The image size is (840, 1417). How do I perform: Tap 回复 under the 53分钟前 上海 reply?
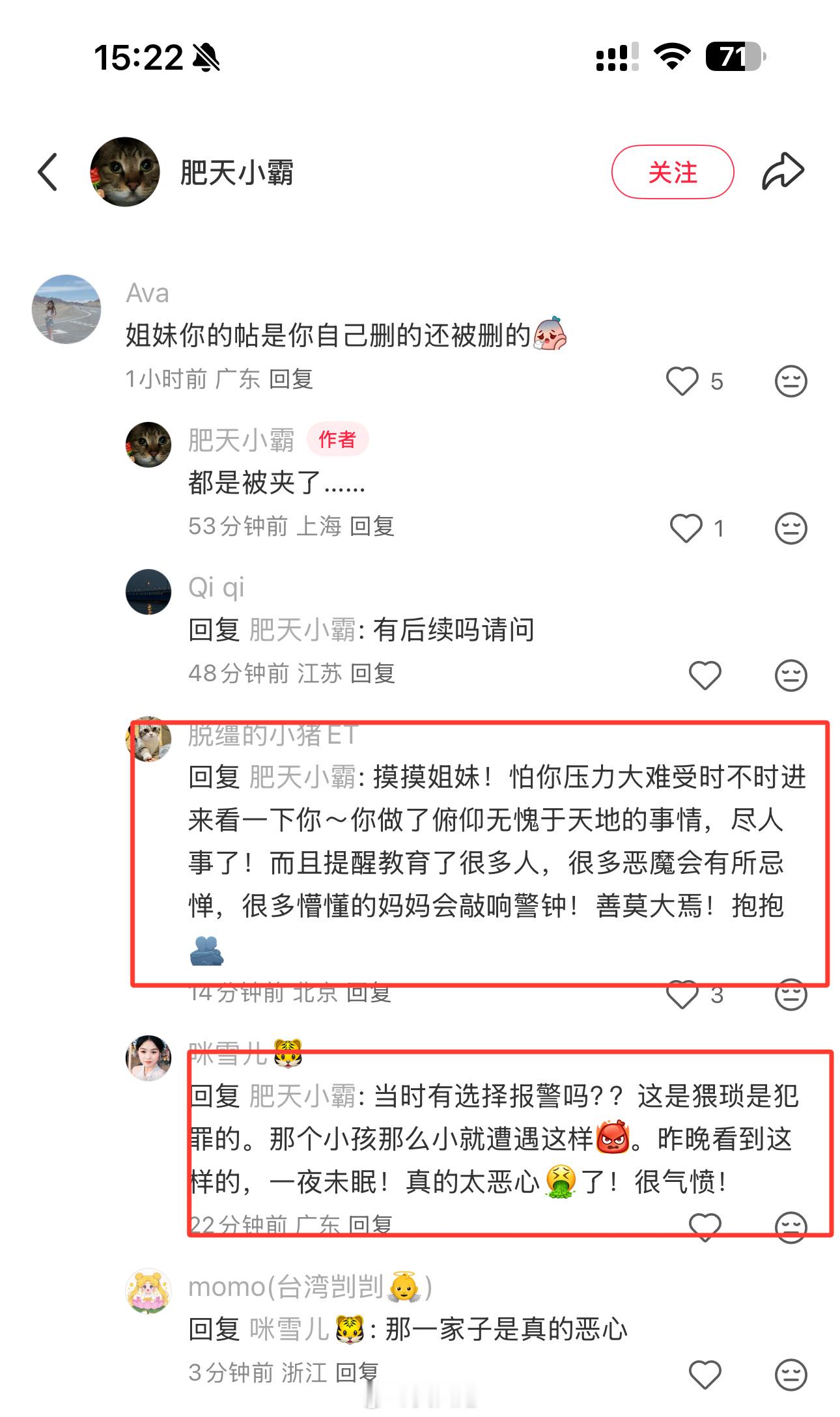(372, 526)
